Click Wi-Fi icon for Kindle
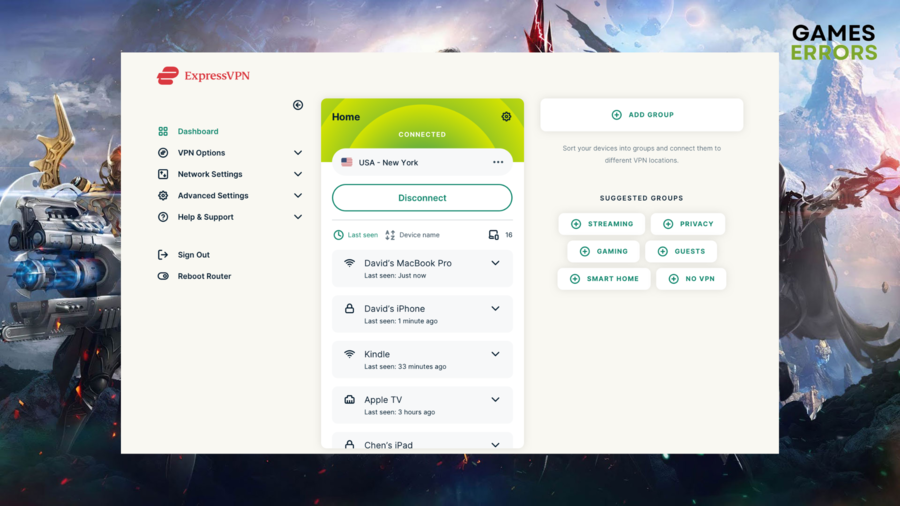This screenshot has width=900, height=506. (x=349, y=354)
